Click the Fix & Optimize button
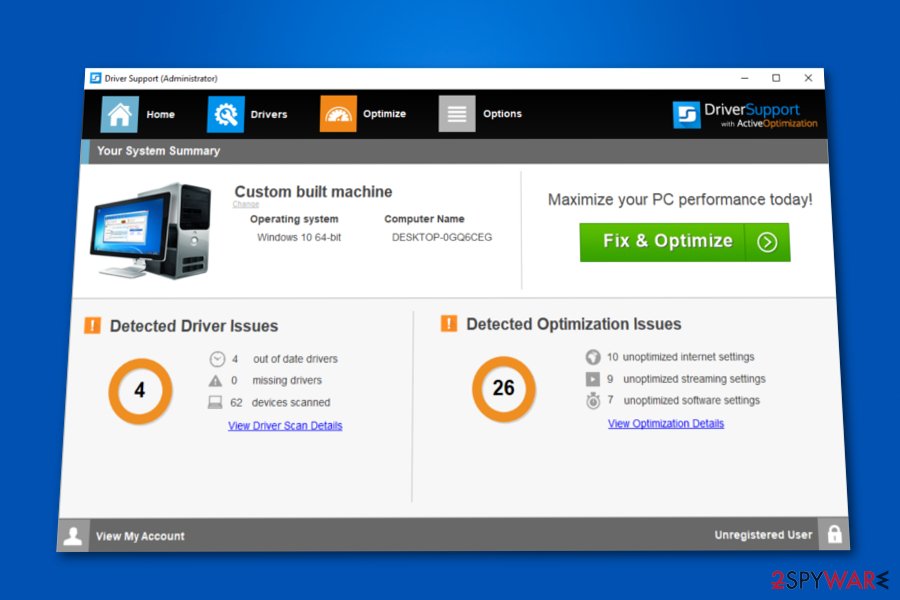Viewport: 900px width, 600px height. [685, 242]
